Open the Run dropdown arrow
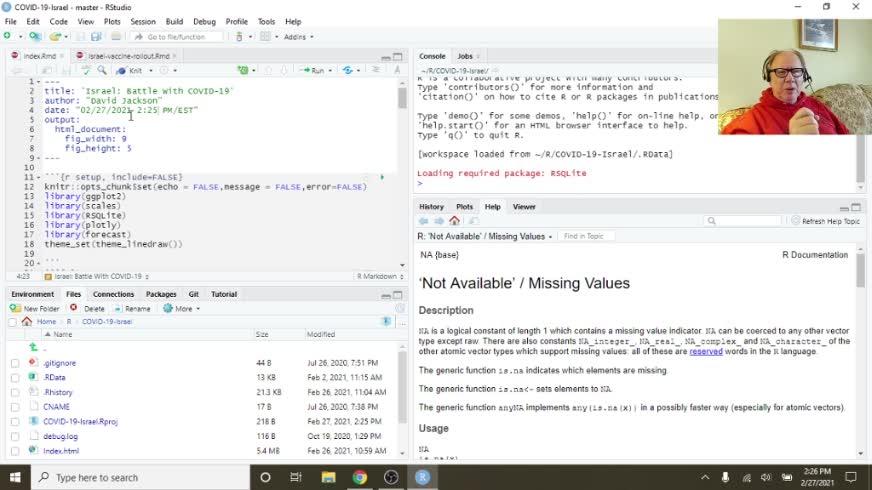This screenshot has width=872, height=490. click(x=330, y=71)
